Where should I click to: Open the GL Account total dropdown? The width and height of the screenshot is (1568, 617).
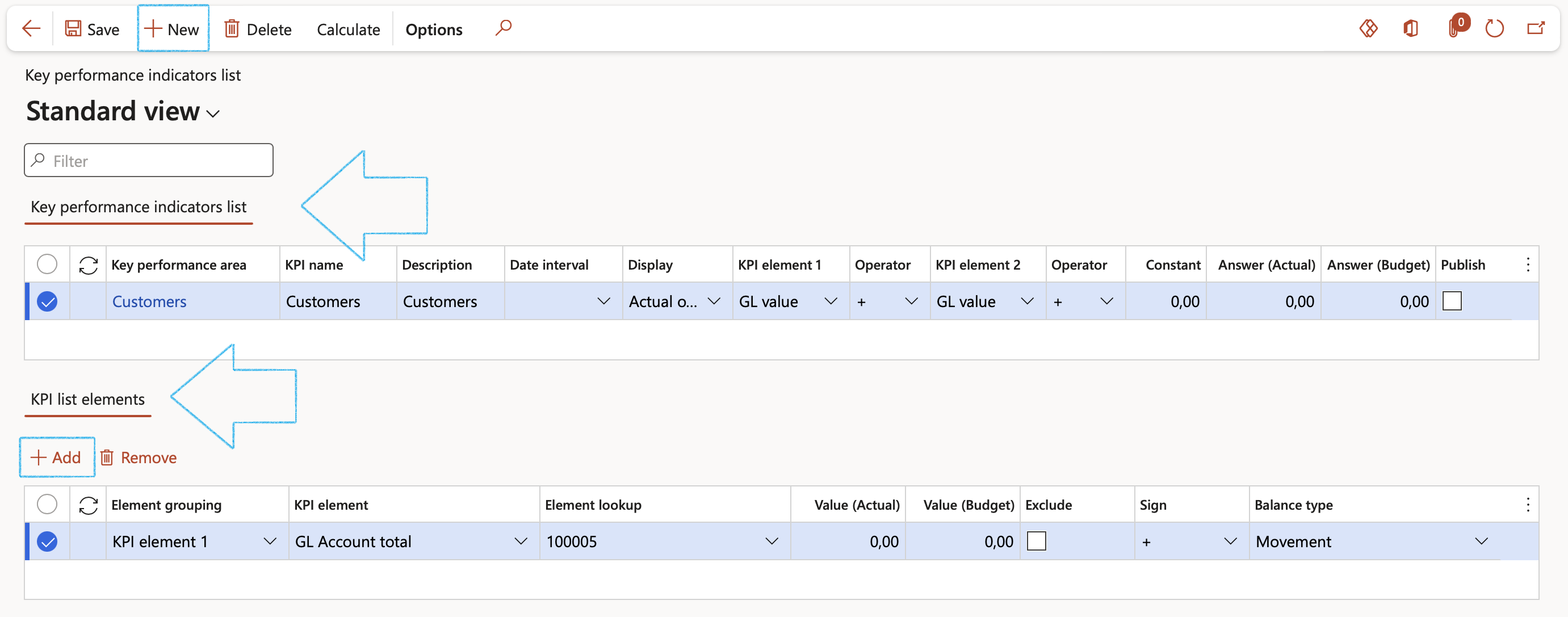(521, 541)
